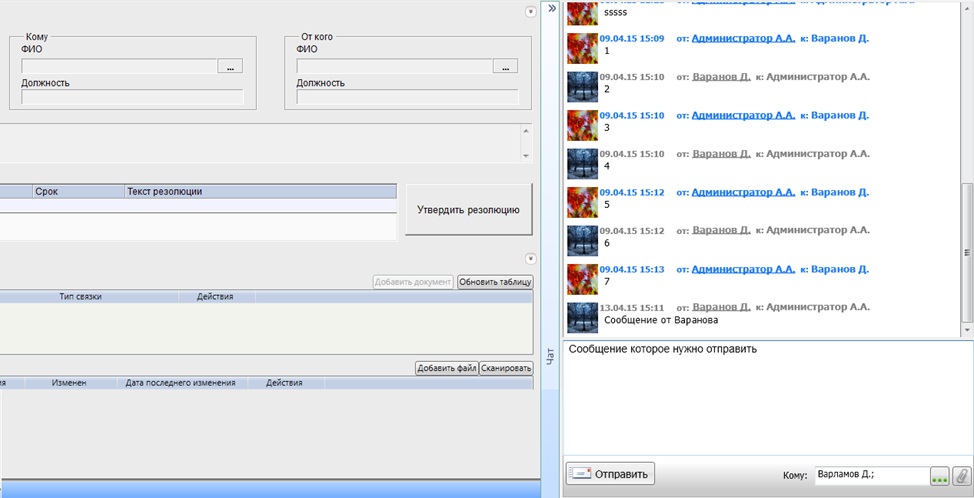Screen dimensions: 974x498
Task: Click the up arrow on the text area scrollbar
Action: pos(526,131)
